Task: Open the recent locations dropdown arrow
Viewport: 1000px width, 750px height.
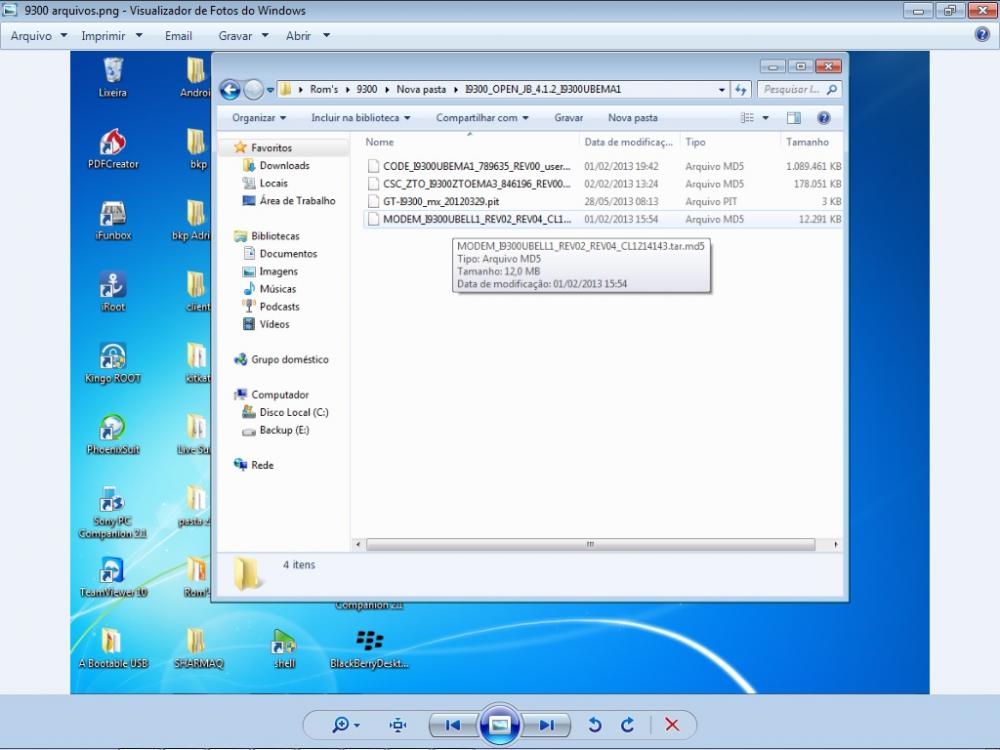Action: (270, 90)
